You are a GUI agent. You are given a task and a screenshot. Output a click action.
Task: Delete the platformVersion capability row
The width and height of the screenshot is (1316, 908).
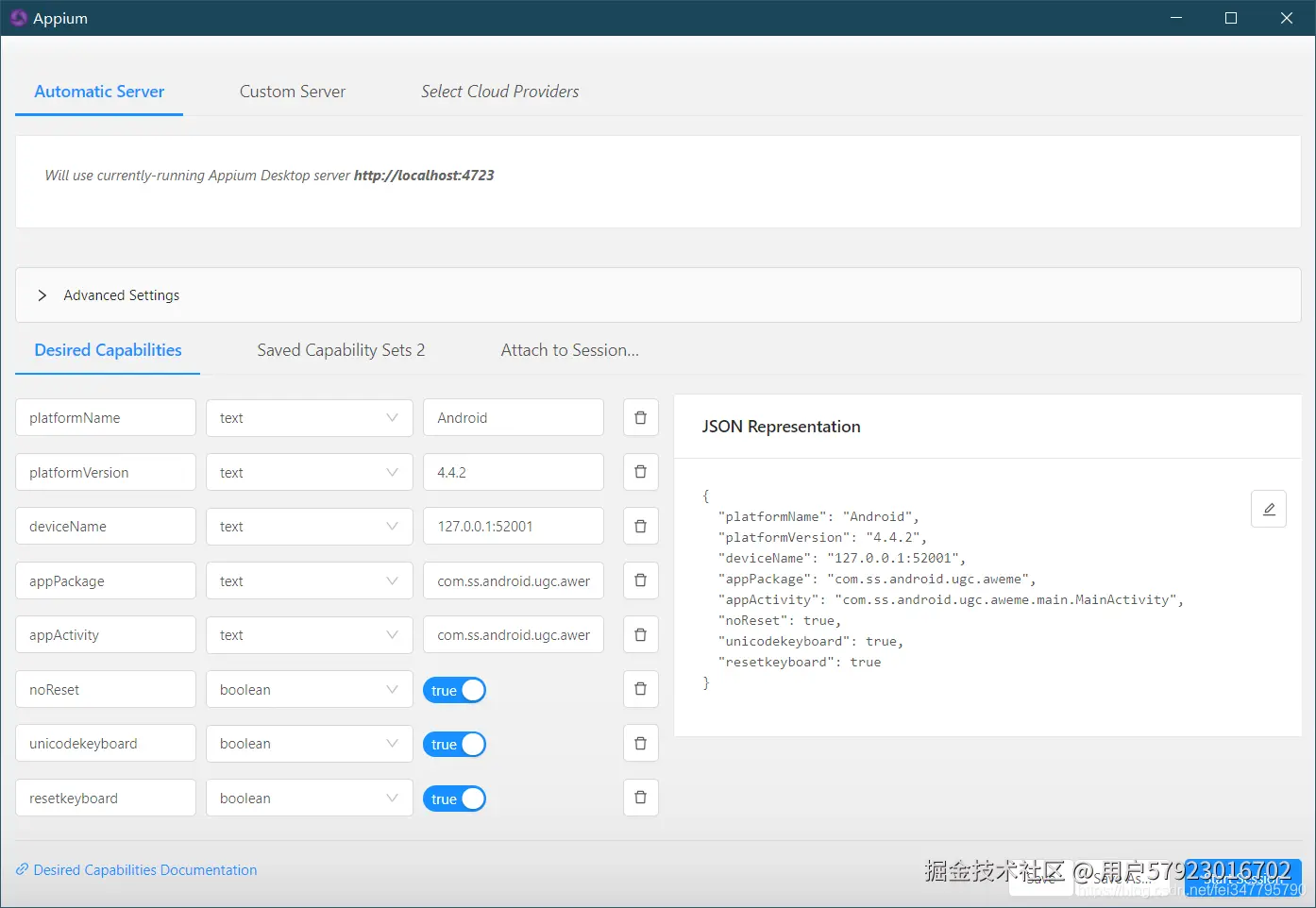[x=641, y=472]
